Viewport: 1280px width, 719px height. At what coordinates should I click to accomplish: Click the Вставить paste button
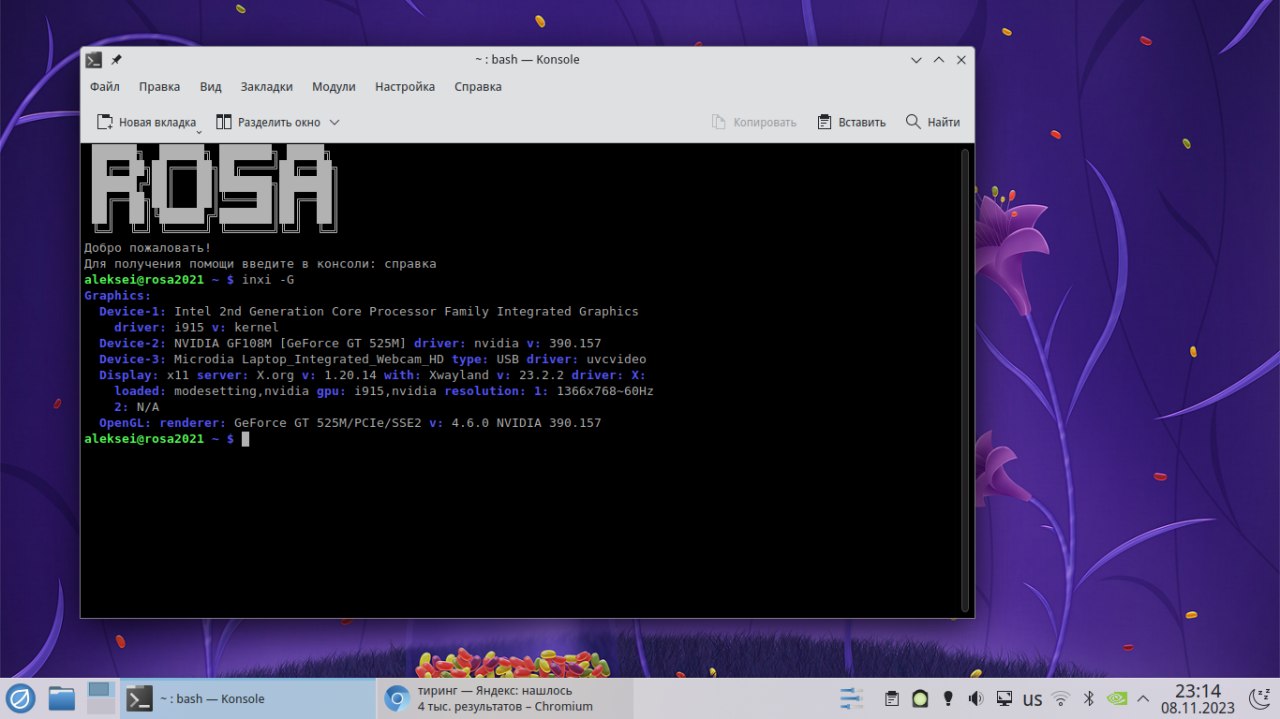[x=851, y=122]
